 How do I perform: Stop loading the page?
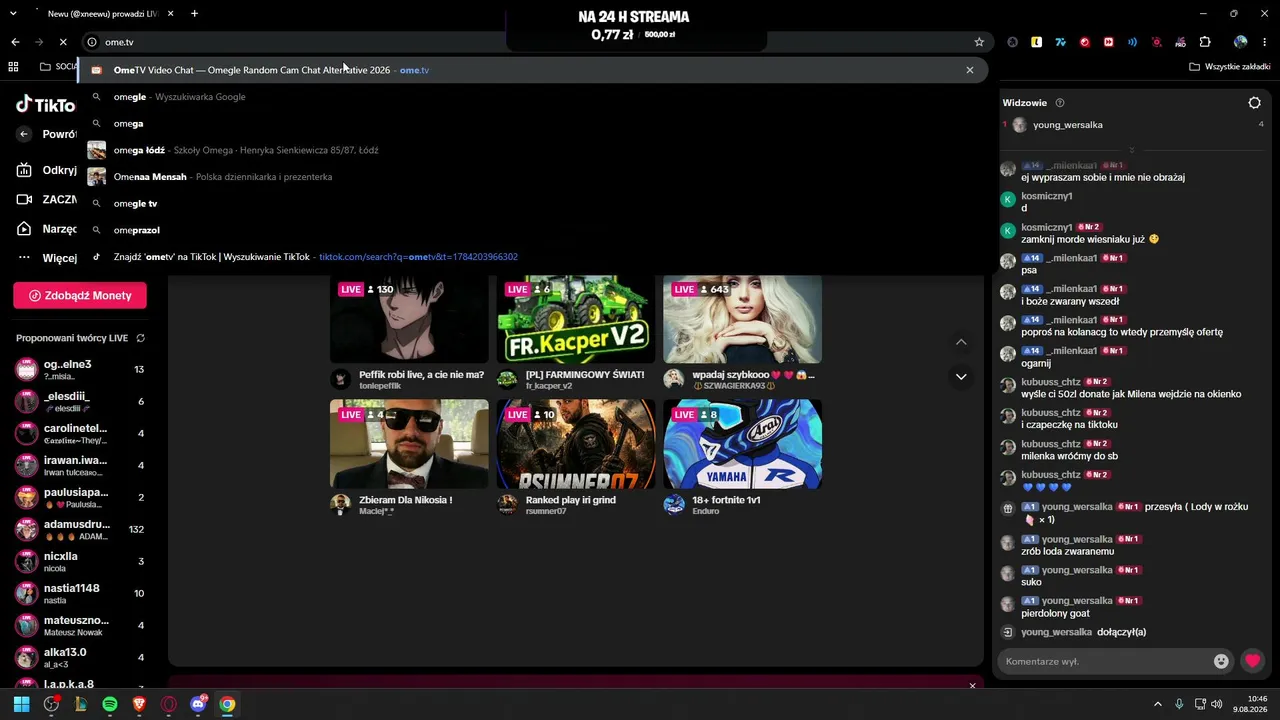pos(62,42)
